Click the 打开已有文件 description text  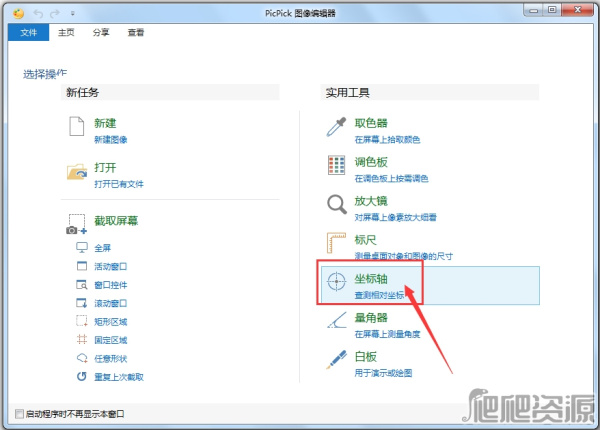click(119, 184)
